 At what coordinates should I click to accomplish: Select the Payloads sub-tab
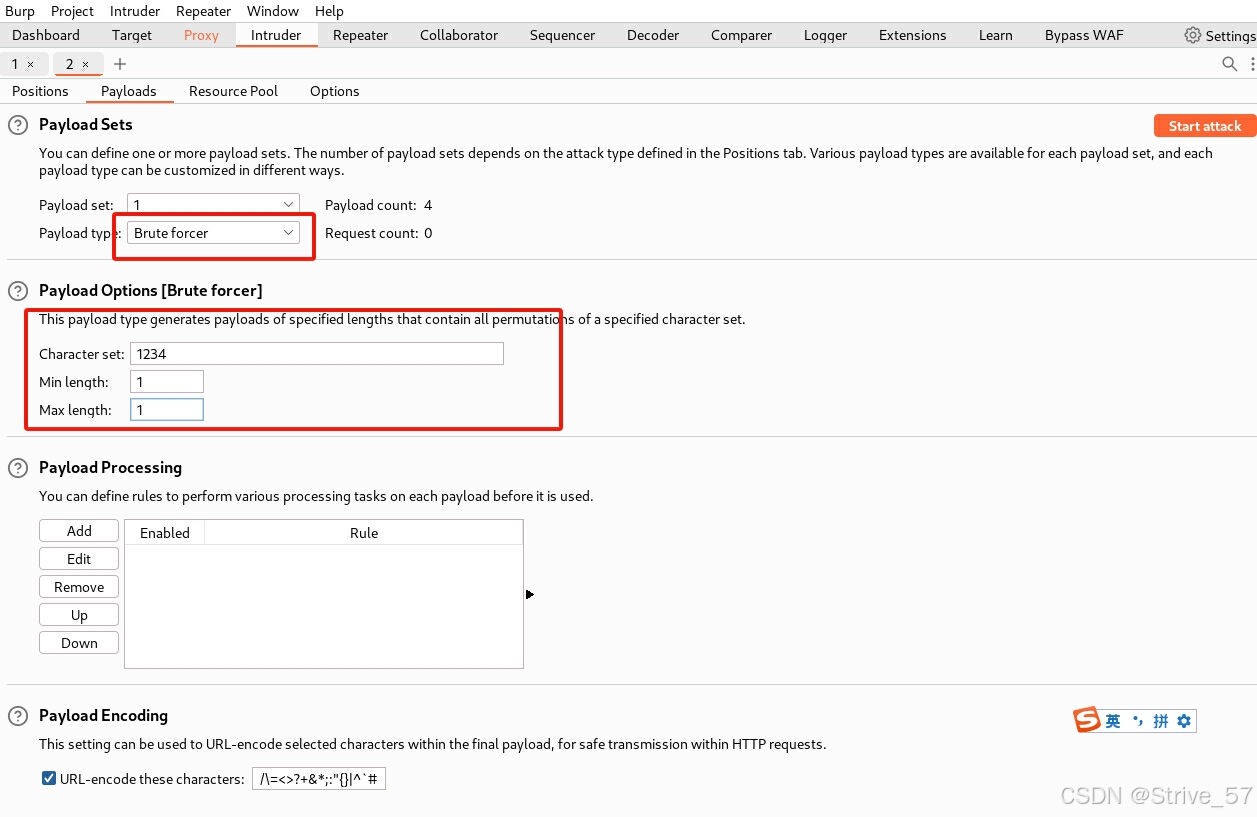pos(128,91)
